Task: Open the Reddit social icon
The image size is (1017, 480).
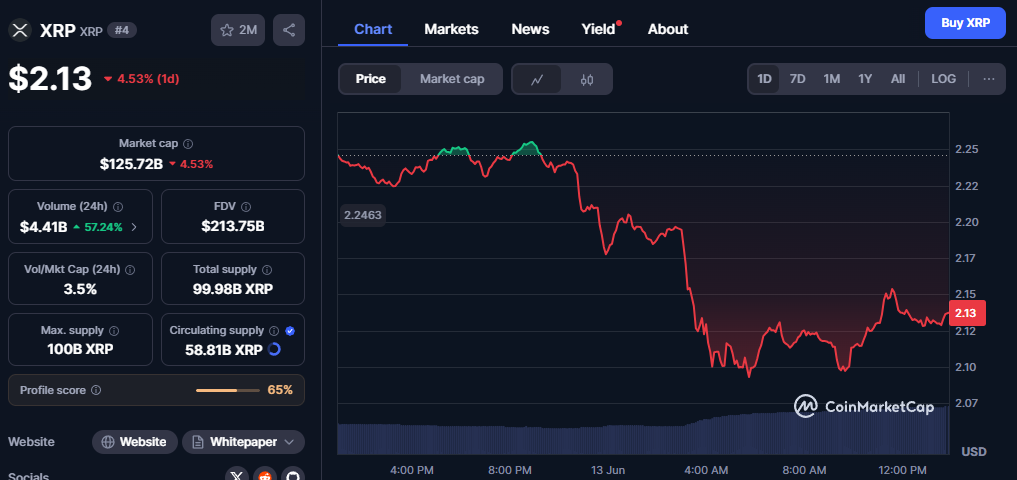Action: 265,477
